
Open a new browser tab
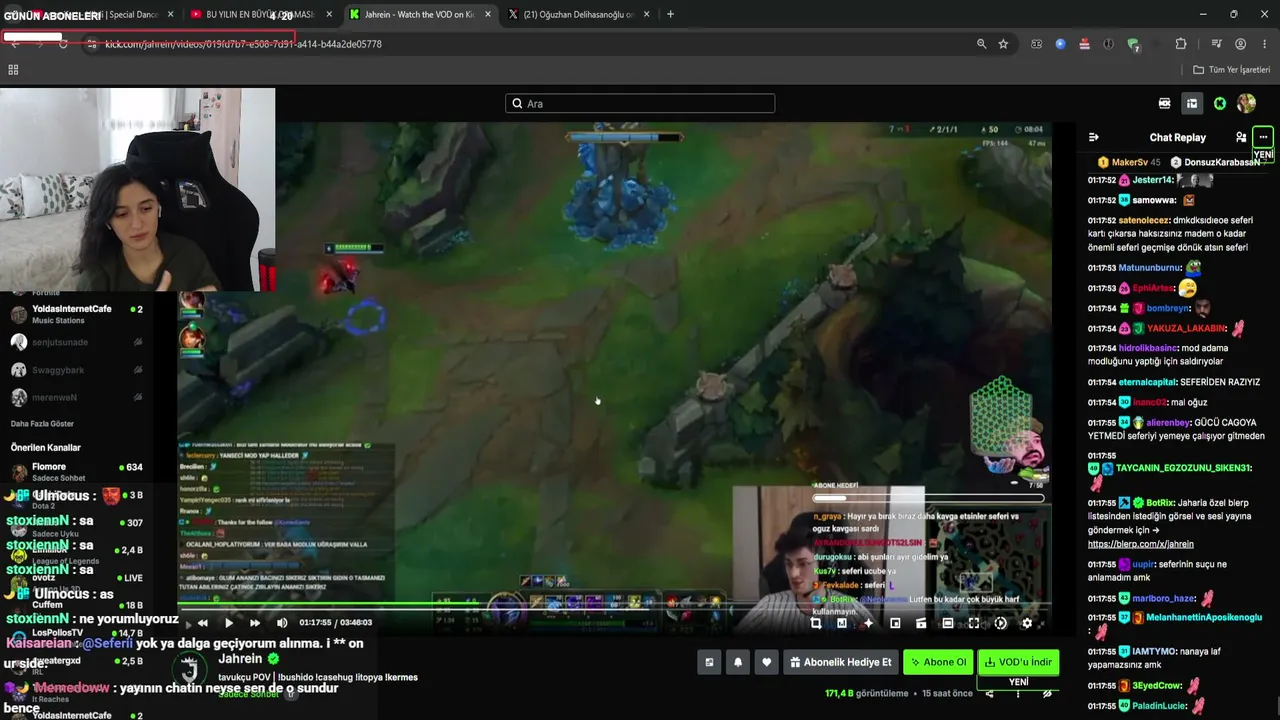(670, 14)
